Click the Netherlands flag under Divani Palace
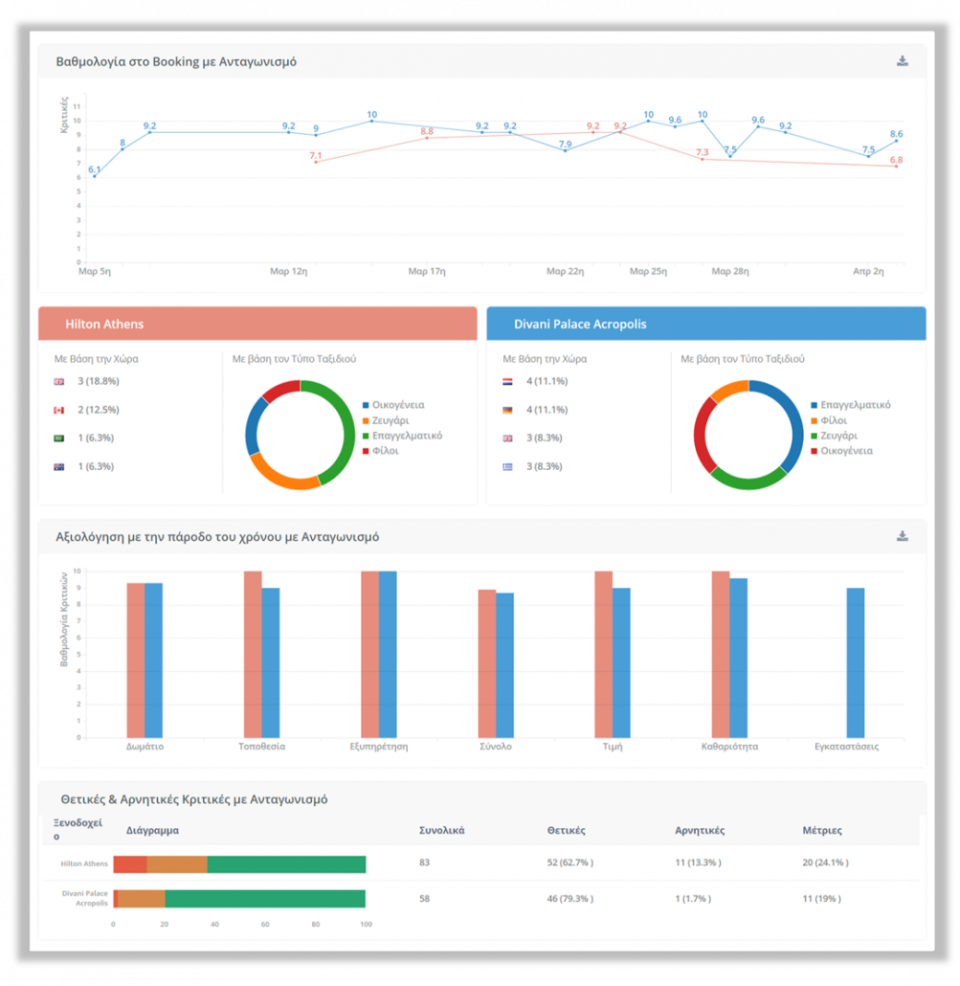The height and width of the screenshot is (986, 960). (x=508, y=381)
